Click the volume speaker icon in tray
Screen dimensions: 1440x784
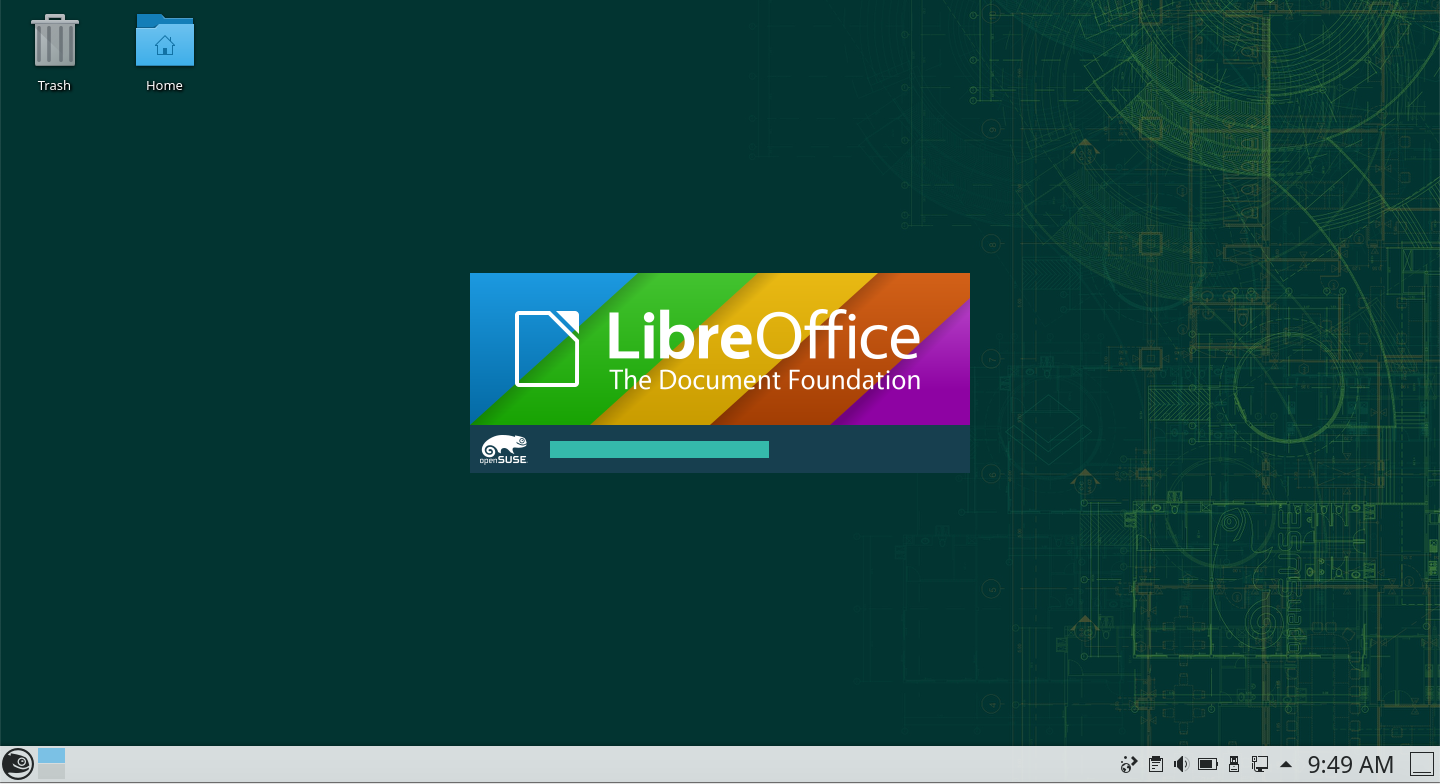click(x=1181, y=765)
